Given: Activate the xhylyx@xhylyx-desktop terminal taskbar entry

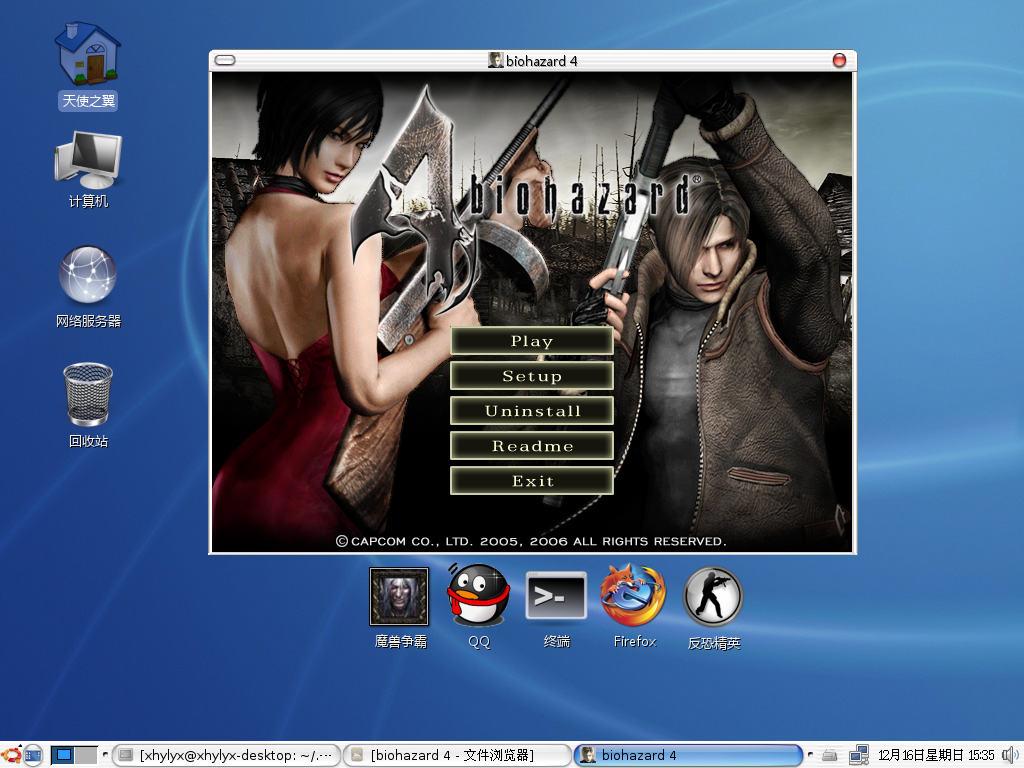Looking at the screenshot, I should [227, 756].
